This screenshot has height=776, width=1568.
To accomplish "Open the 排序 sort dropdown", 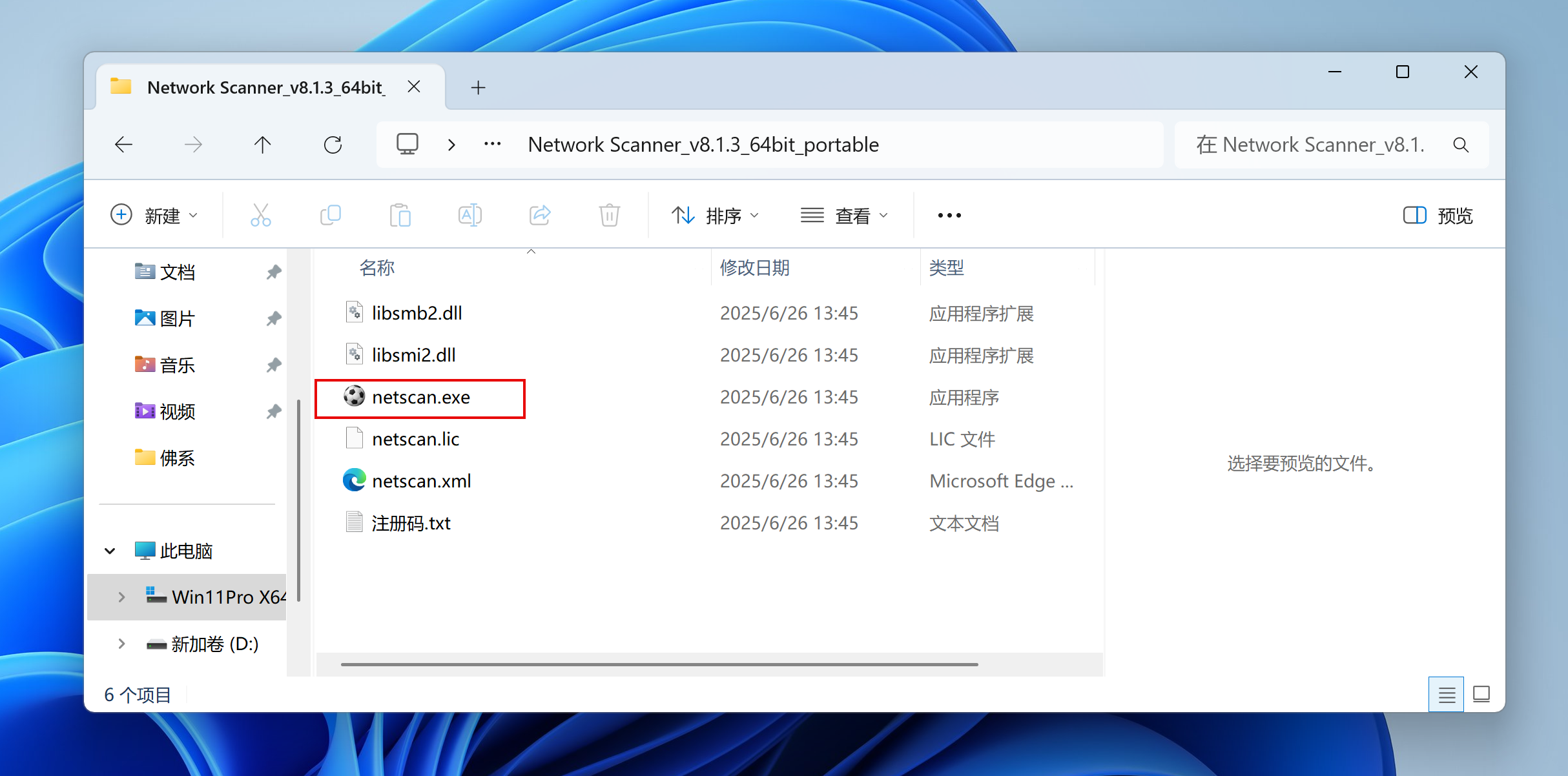I will (715, 216).
